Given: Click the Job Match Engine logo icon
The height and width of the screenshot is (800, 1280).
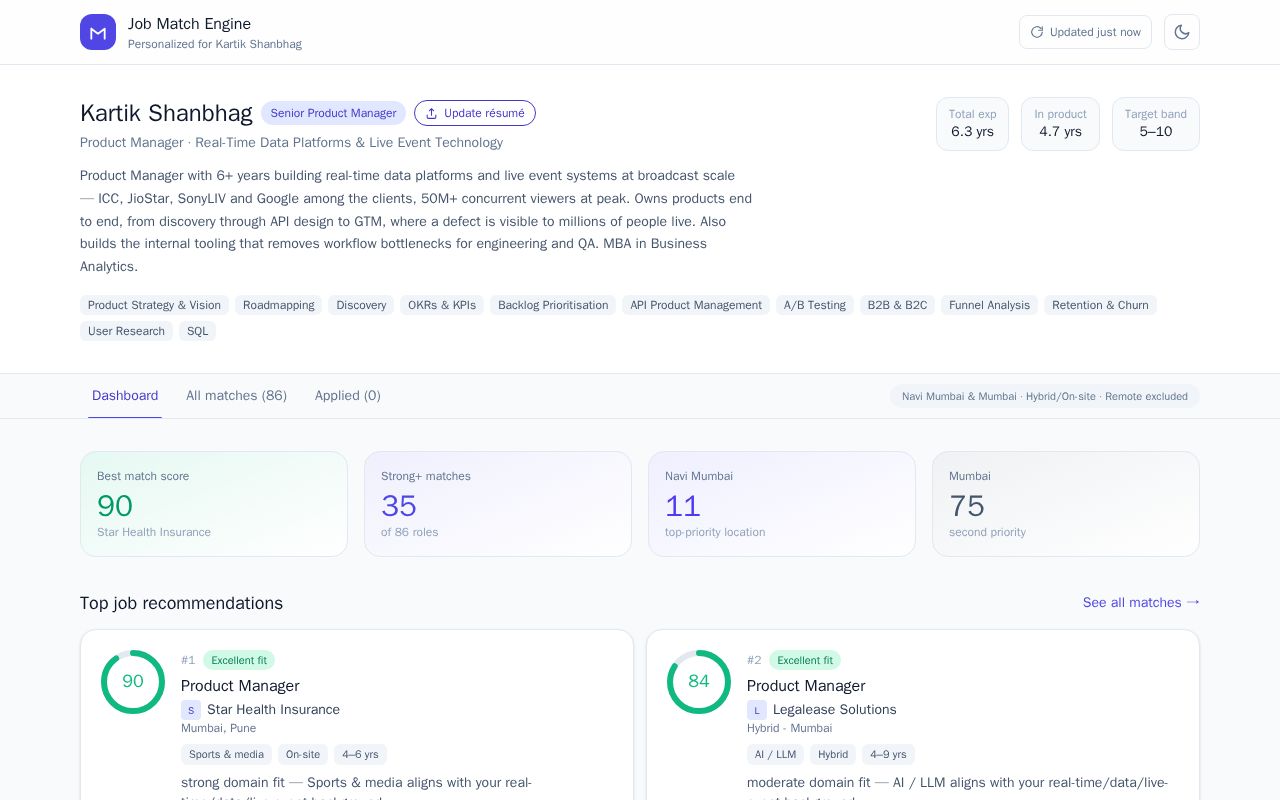Looking at the screenshot, I should tap(98, 32).
